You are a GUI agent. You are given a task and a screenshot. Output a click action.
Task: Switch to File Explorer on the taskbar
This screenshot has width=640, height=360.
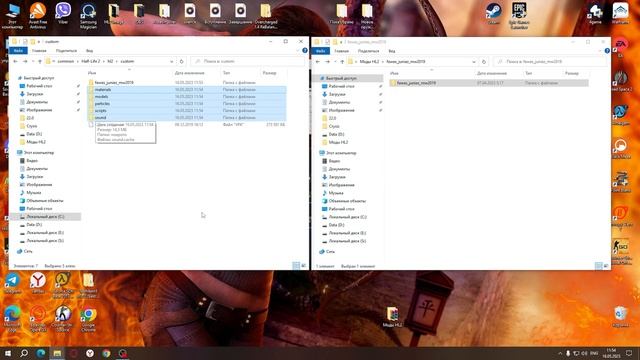(57, 353)
